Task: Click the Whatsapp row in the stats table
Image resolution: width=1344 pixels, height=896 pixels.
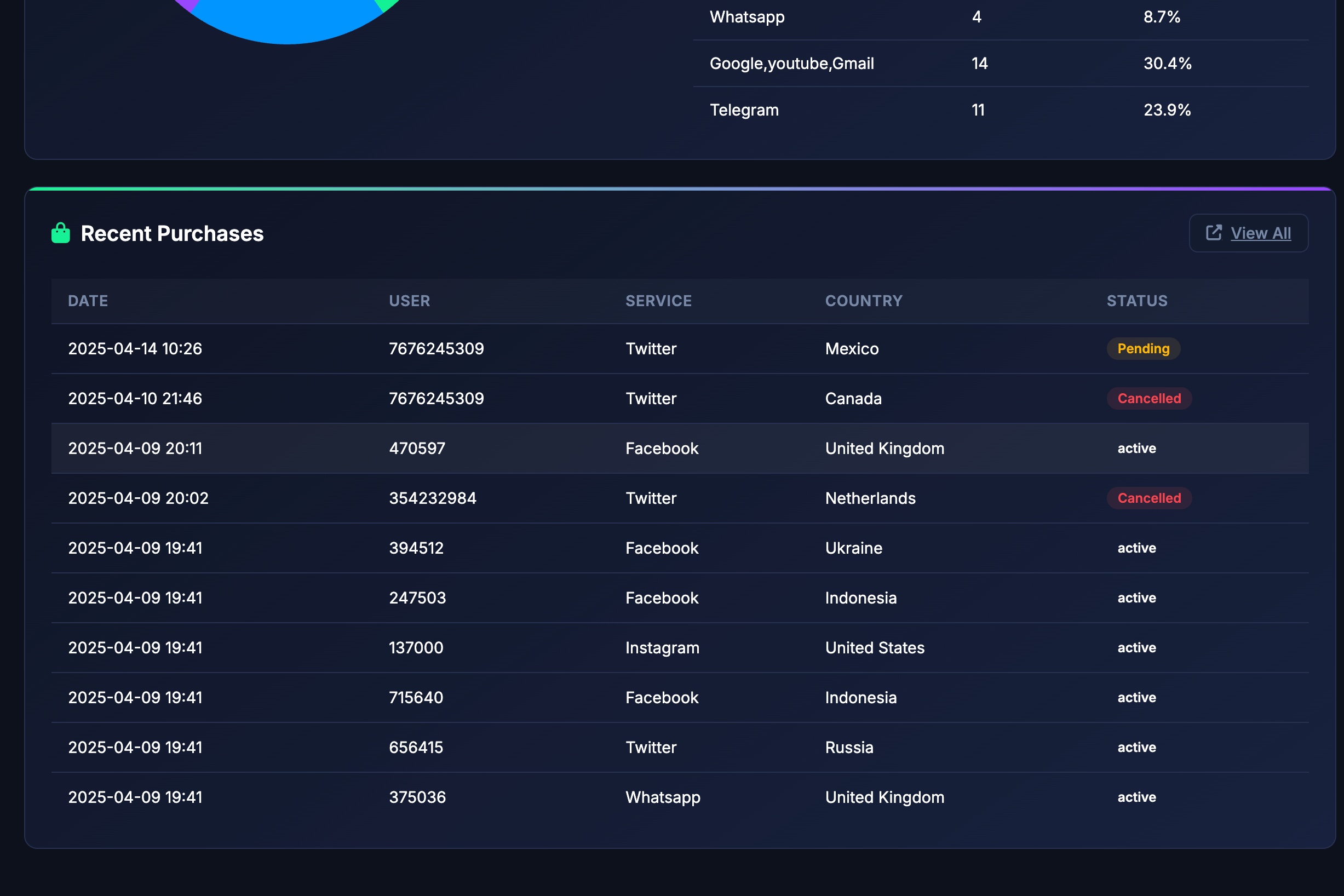Action: (x=1001, y=17)
